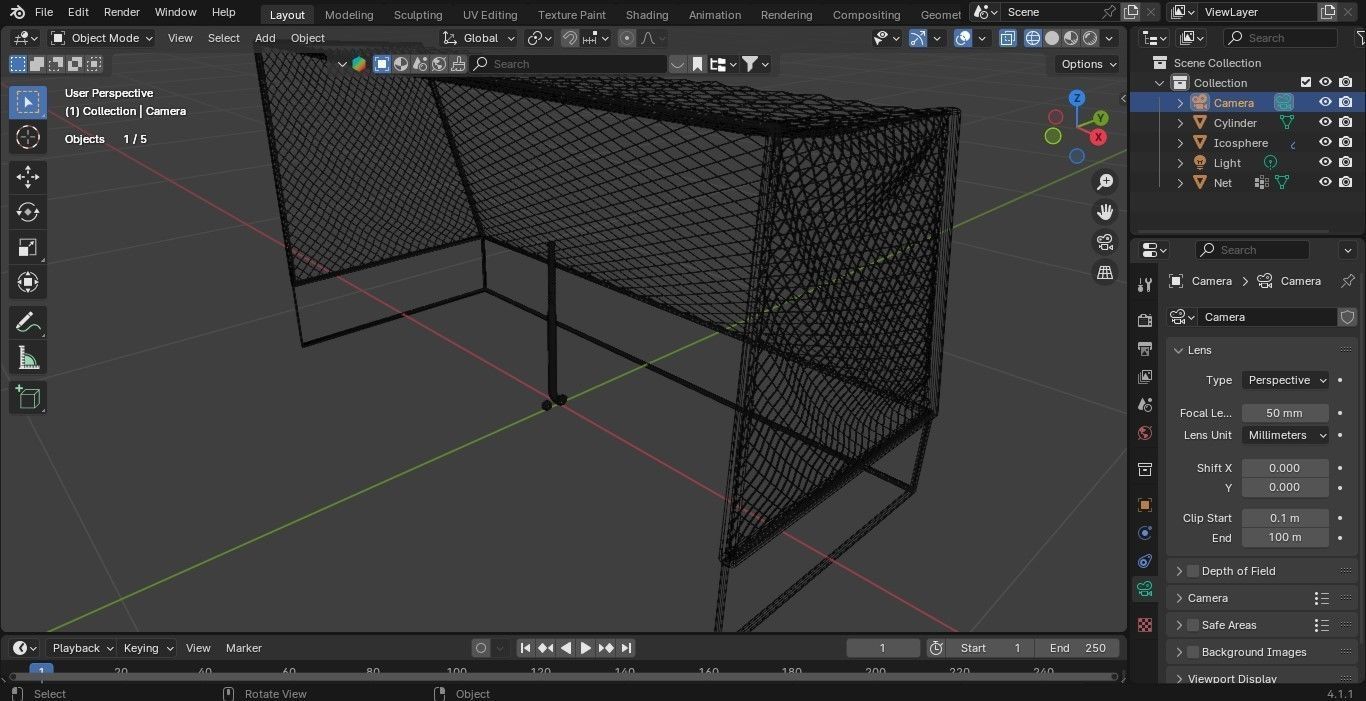
Task: Switch to the Modeling workspace tab
Action: click(349, 14)
